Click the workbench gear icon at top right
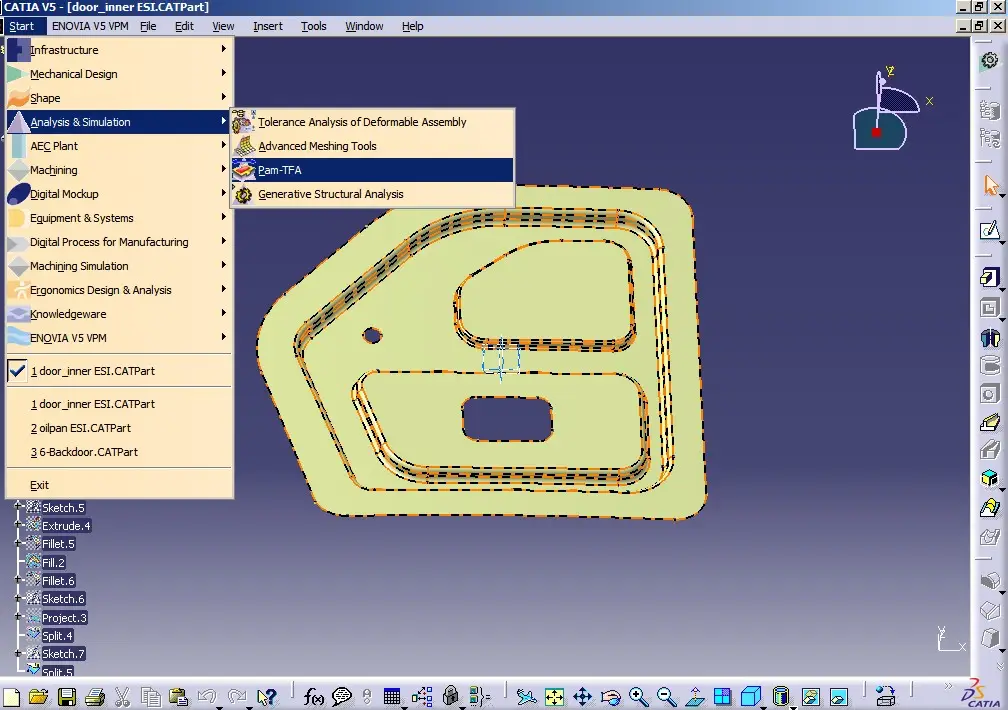1008x710 pixels. pos(990,60)
